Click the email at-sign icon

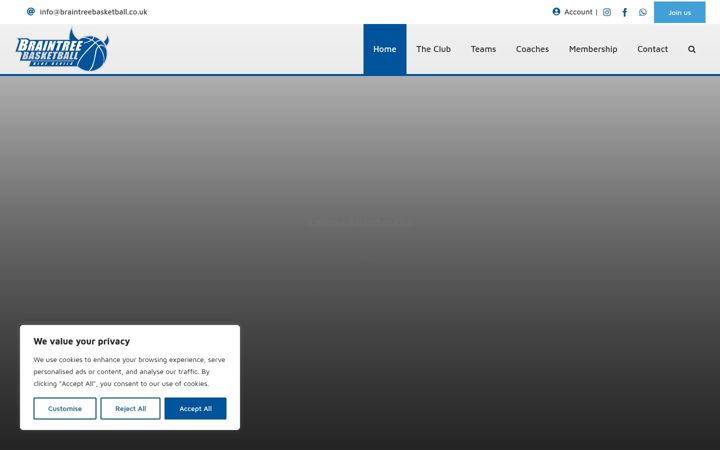[x=31, y=11]
